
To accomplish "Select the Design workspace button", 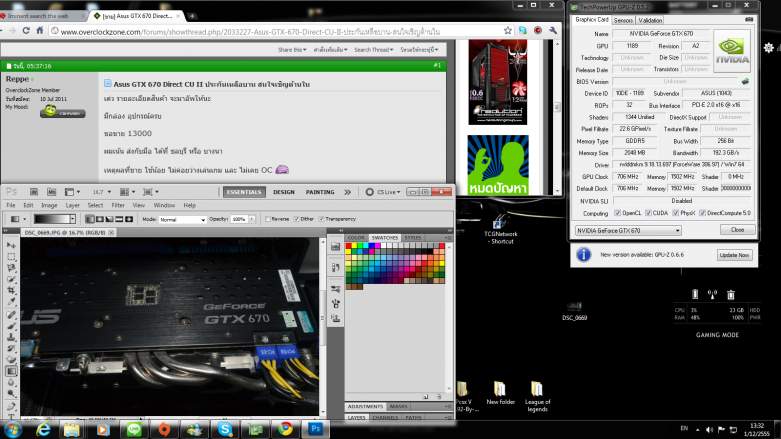I will 284,192.
